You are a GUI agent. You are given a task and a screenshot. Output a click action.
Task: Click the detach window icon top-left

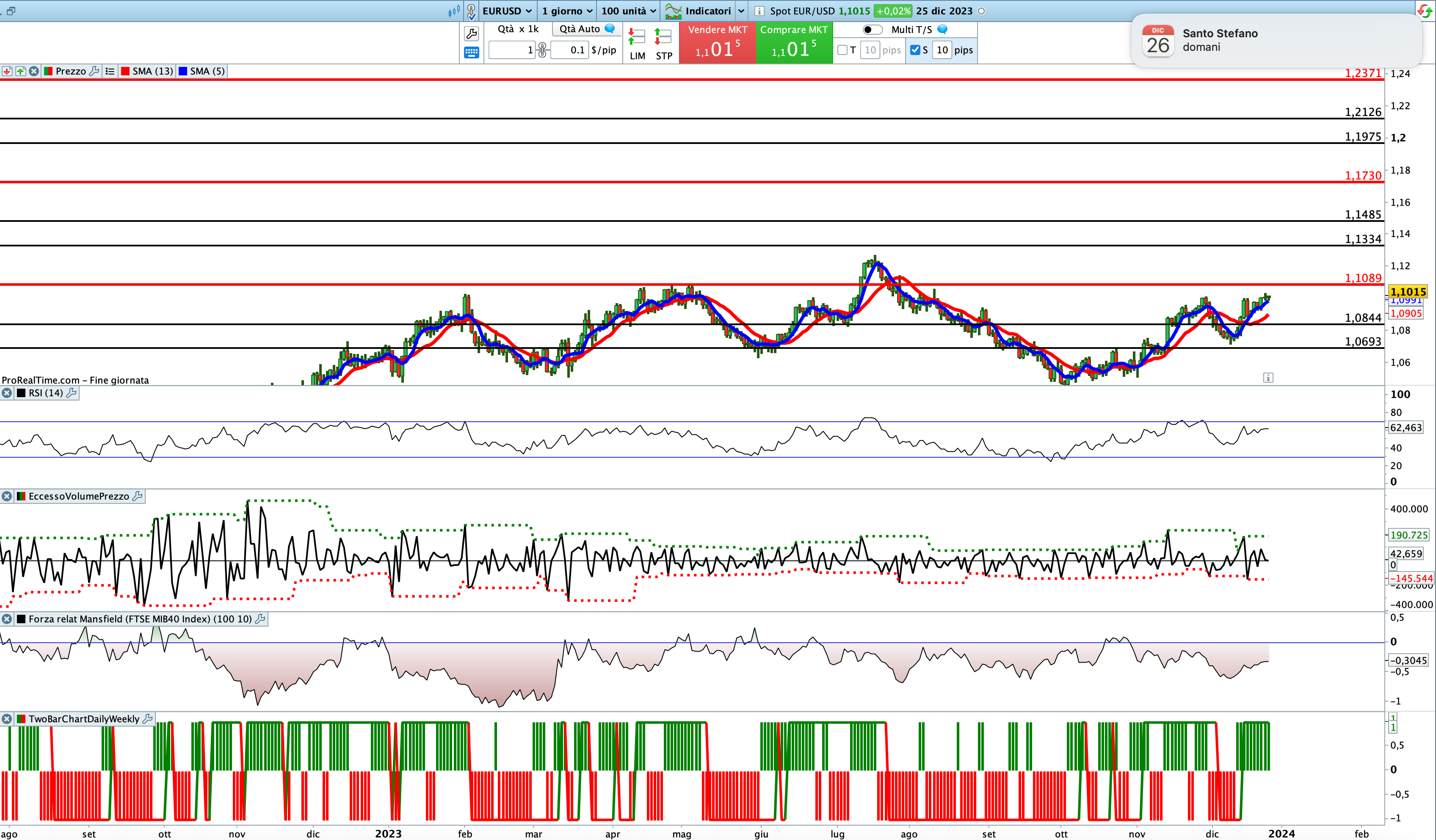[11, 11]
